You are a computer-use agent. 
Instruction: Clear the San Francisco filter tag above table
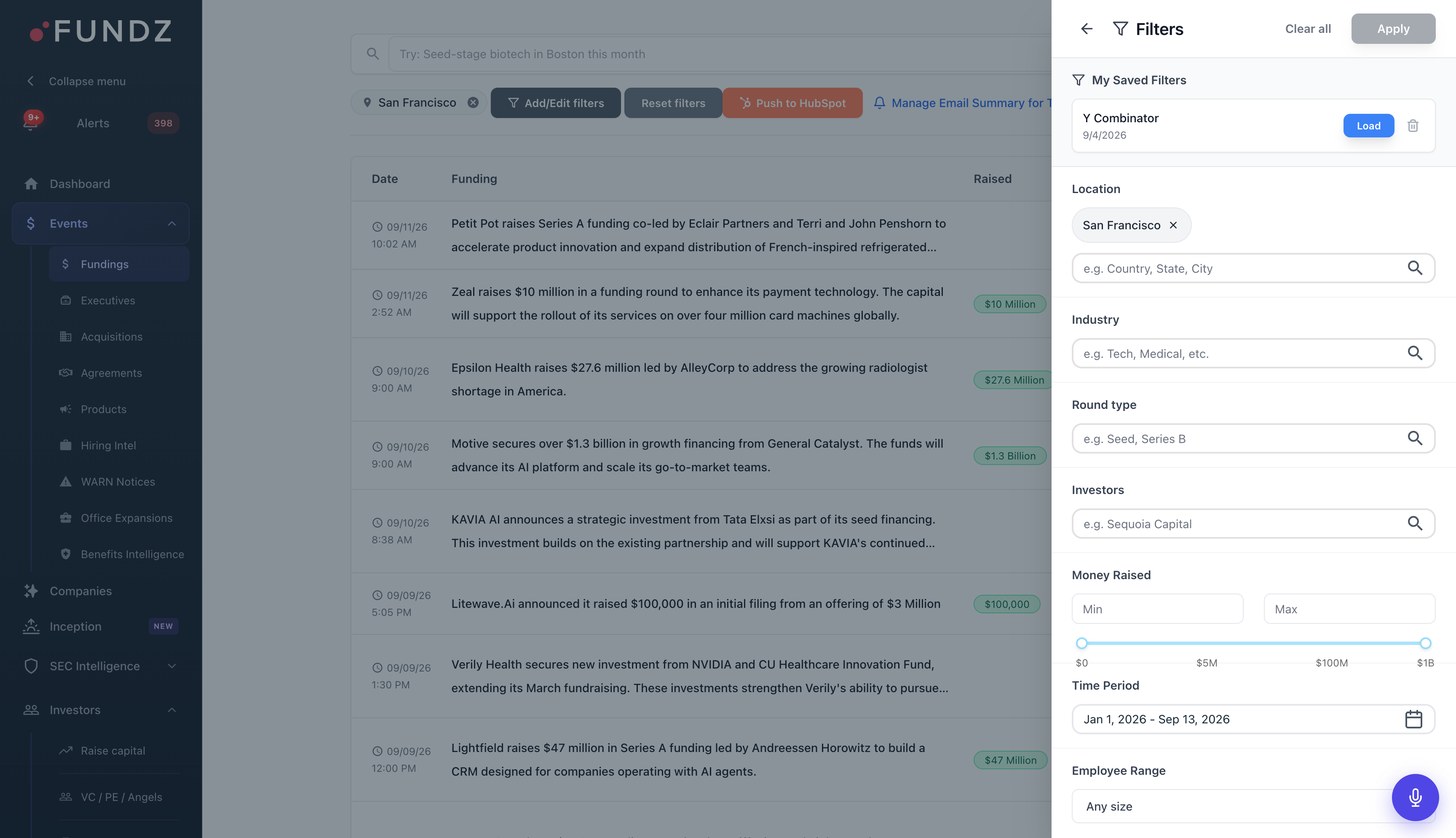click(x=473, y=103)
